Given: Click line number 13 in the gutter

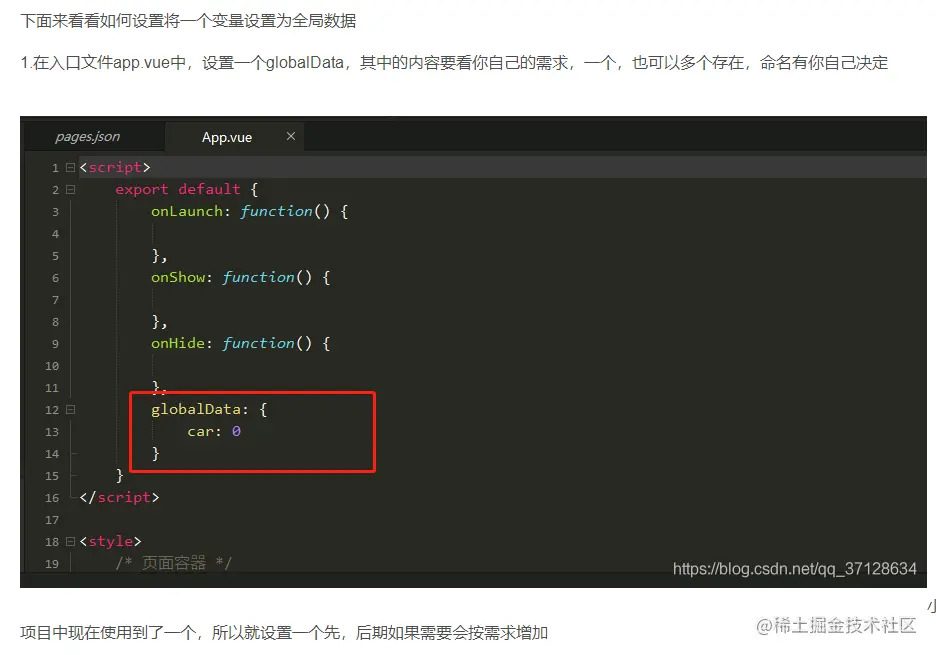Looking at the screenshot, I should coord(52,432).
